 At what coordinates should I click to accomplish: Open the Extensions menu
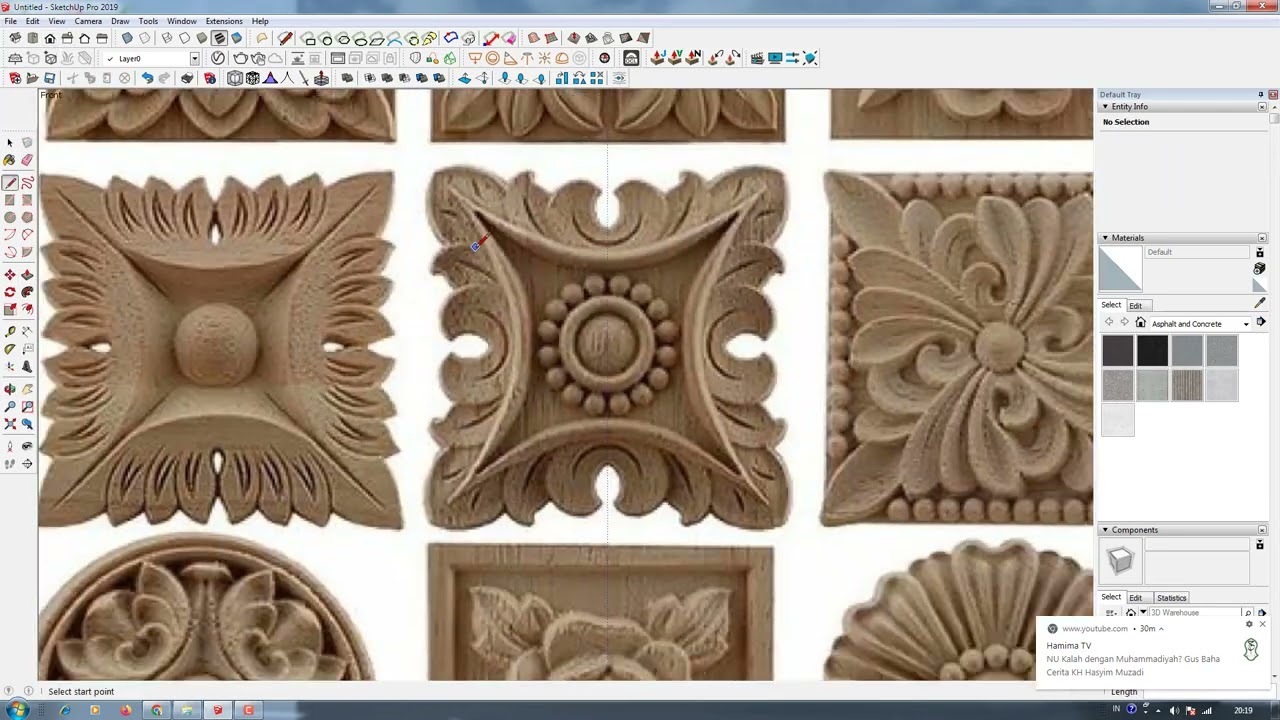pos(224,21)
